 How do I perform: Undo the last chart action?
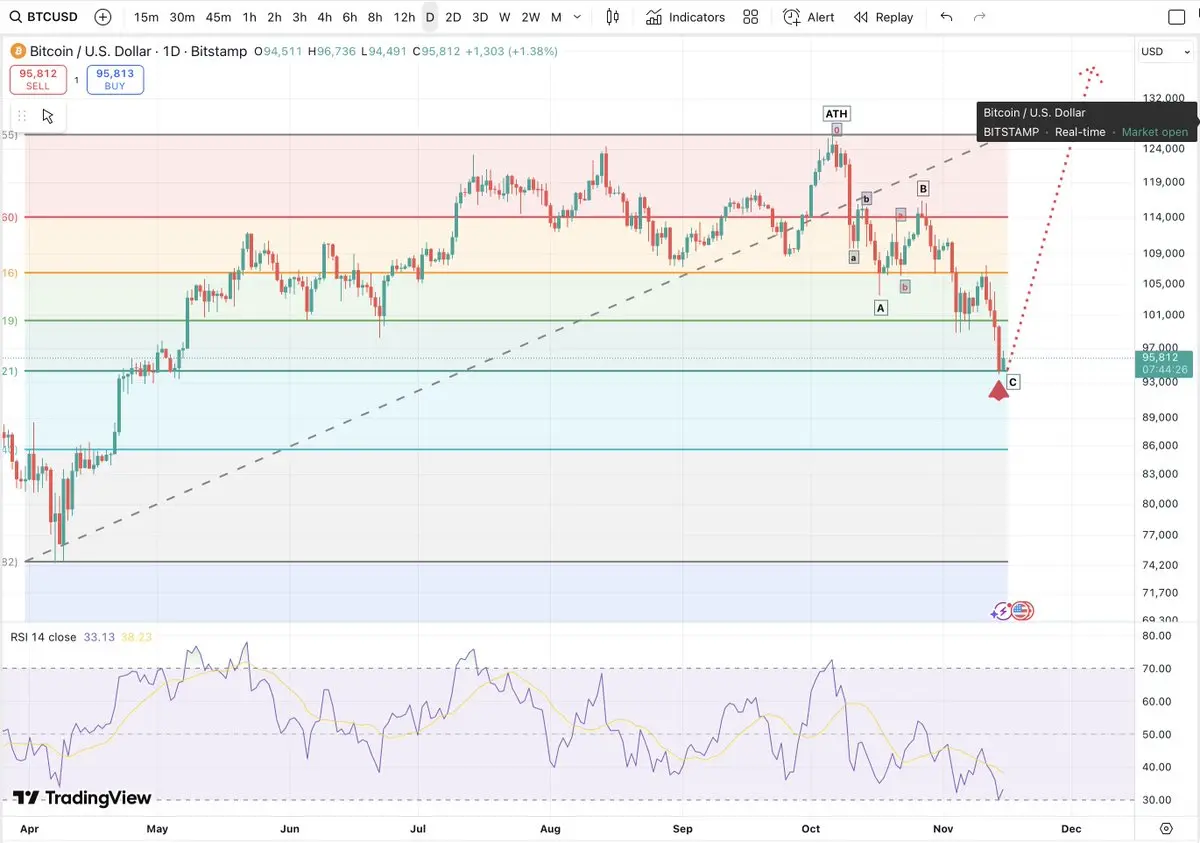click(946, 17)
